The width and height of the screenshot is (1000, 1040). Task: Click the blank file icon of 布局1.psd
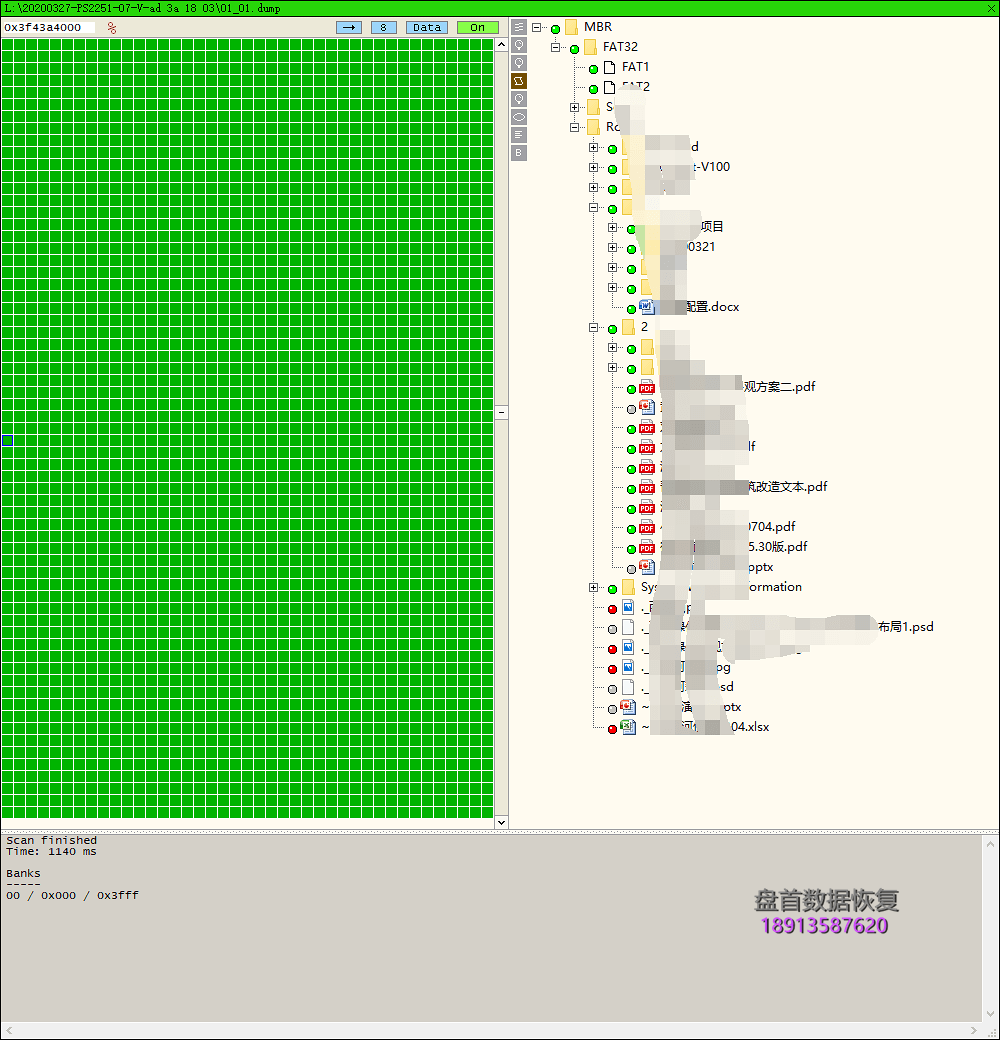pyautogui.click(x=628, y=627)
